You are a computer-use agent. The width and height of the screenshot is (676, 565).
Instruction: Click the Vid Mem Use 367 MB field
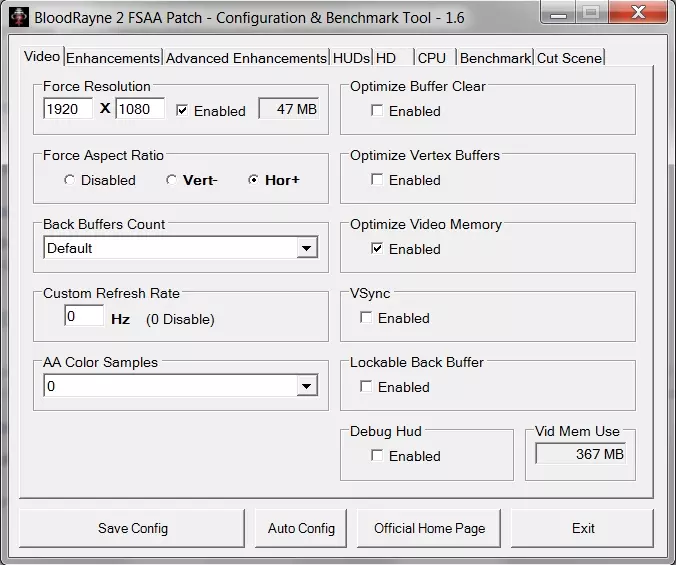tap(580, 454)
